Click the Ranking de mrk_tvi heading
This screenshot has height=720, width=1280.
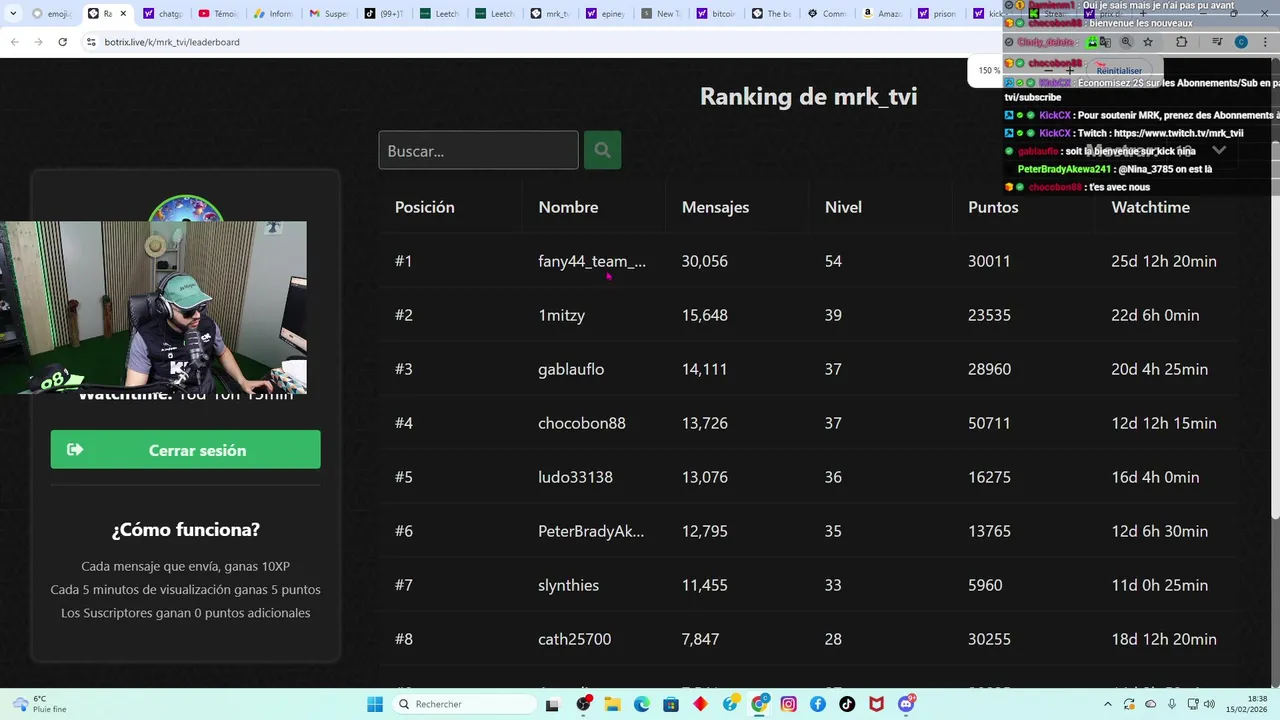coord(808,96)
